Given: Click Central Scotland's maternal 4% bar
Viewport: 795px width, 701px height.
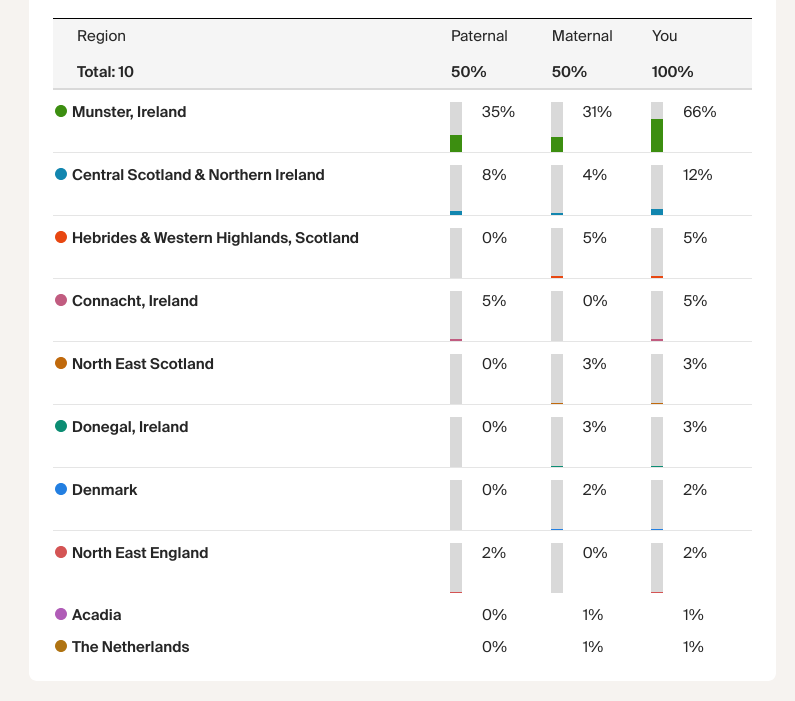Looking at the screenshot, I should 557,190.
